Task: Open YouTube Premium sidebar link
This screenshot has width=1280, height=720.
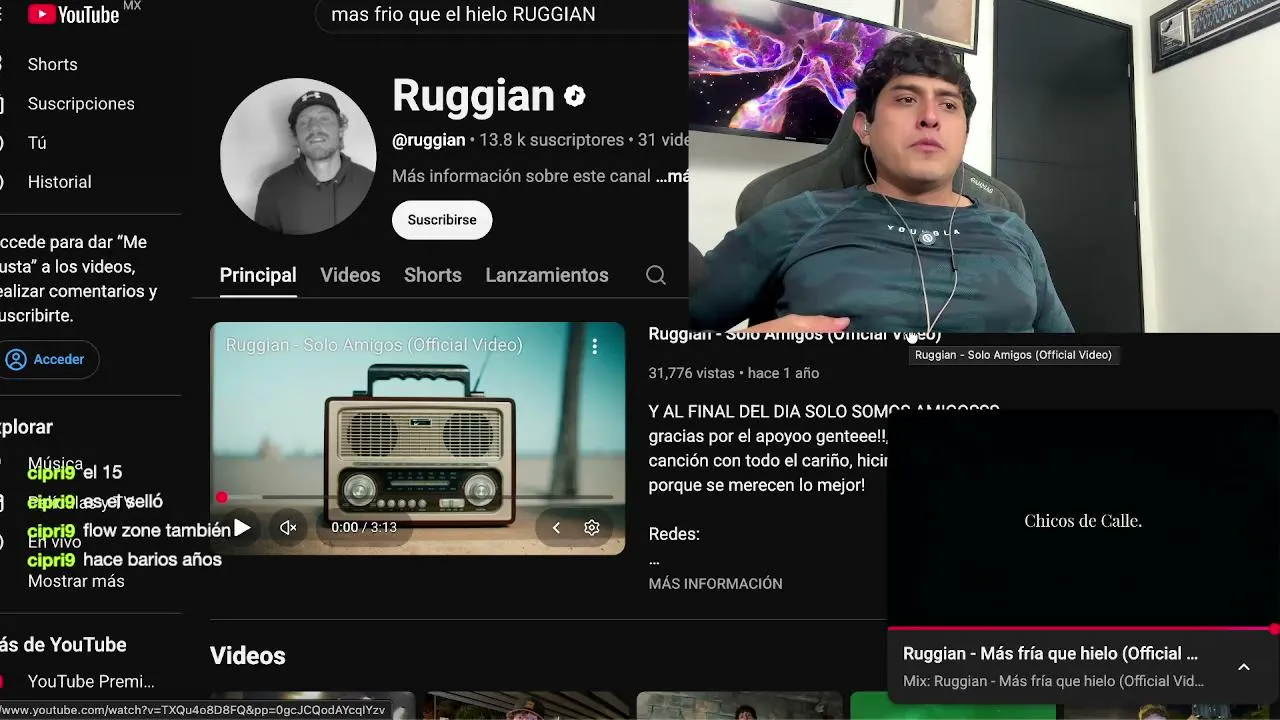Action: click(x=91, y=682)
